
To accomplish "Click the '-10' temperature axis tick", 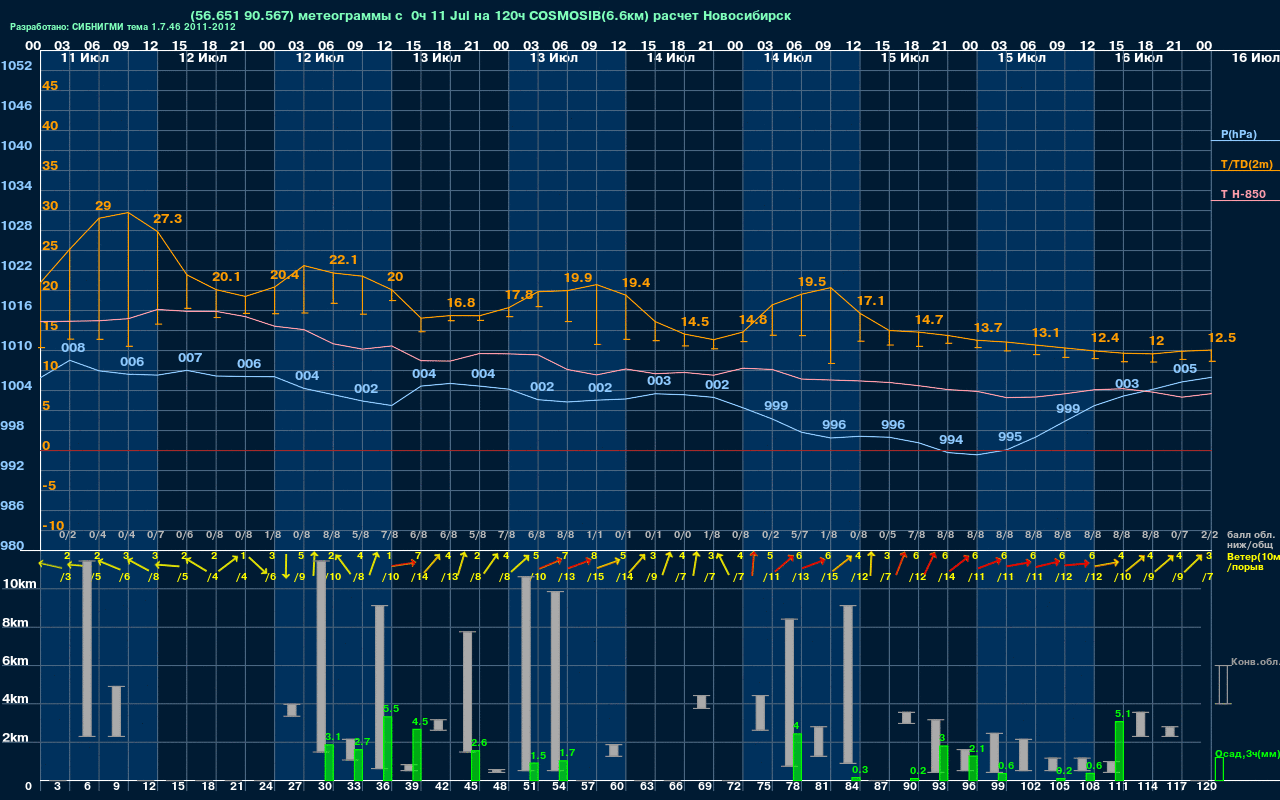I will tap(54, 526).
